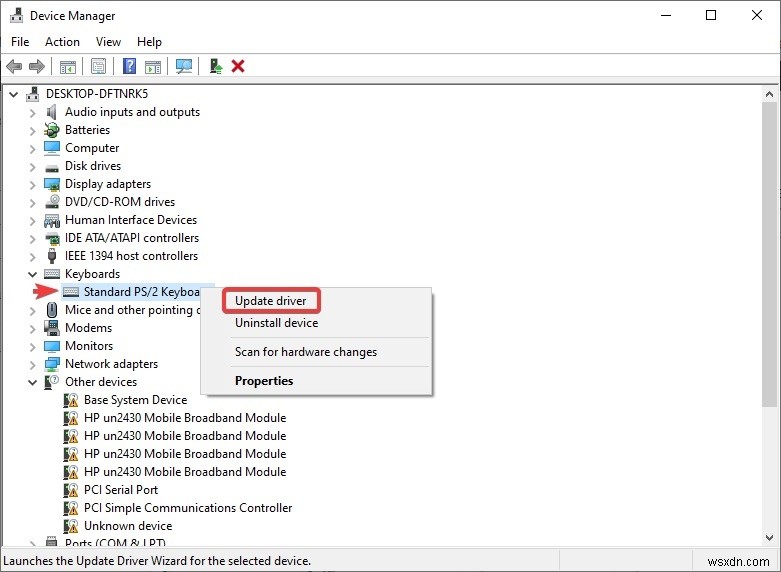Toggle the Show/Hide Action Pane toolbar icon
Viewport: 781px width, 572px height.
click(153, 66)
